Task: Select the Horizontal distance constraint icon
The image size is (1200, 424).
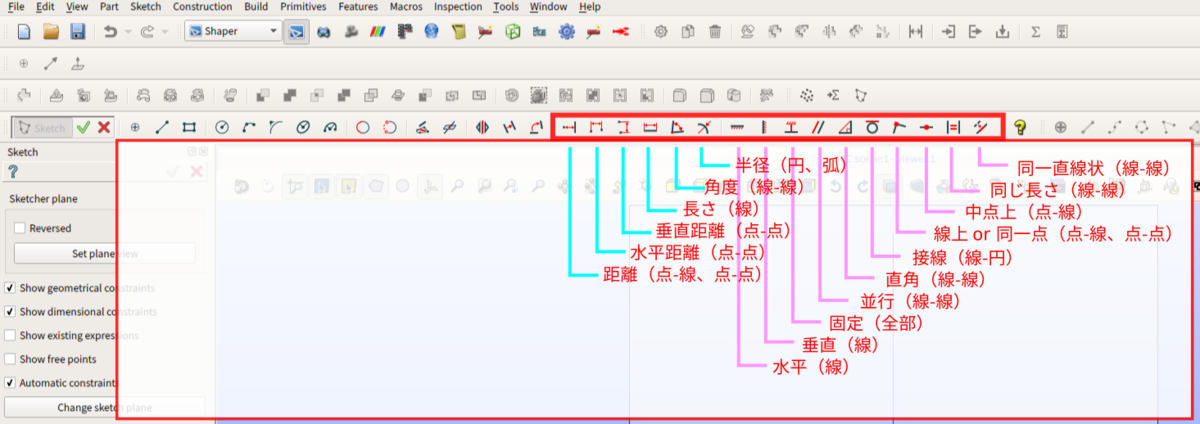Action: [597, 127]
